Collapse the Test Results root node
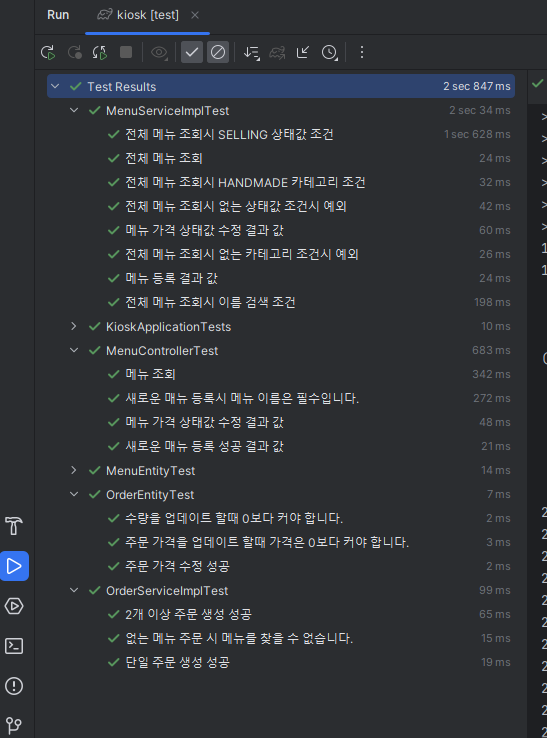 pos(55,87)
